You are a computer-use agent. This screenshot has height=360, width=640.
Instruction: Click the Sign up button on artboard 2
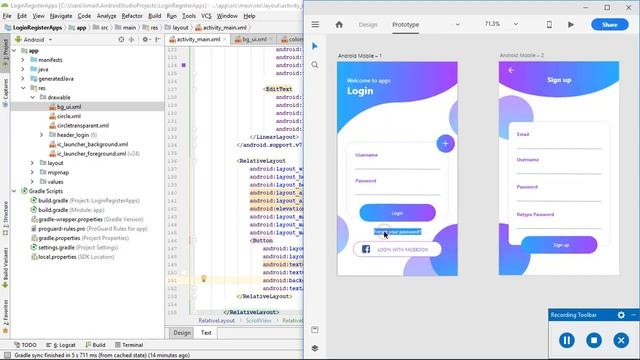[x=559, y=244]
